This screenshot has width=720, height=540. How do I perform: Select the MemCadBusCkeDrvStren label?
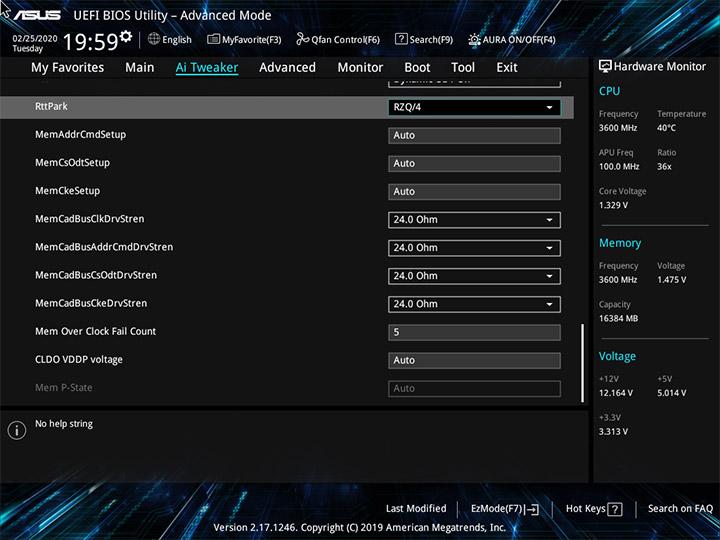(91, 303)
